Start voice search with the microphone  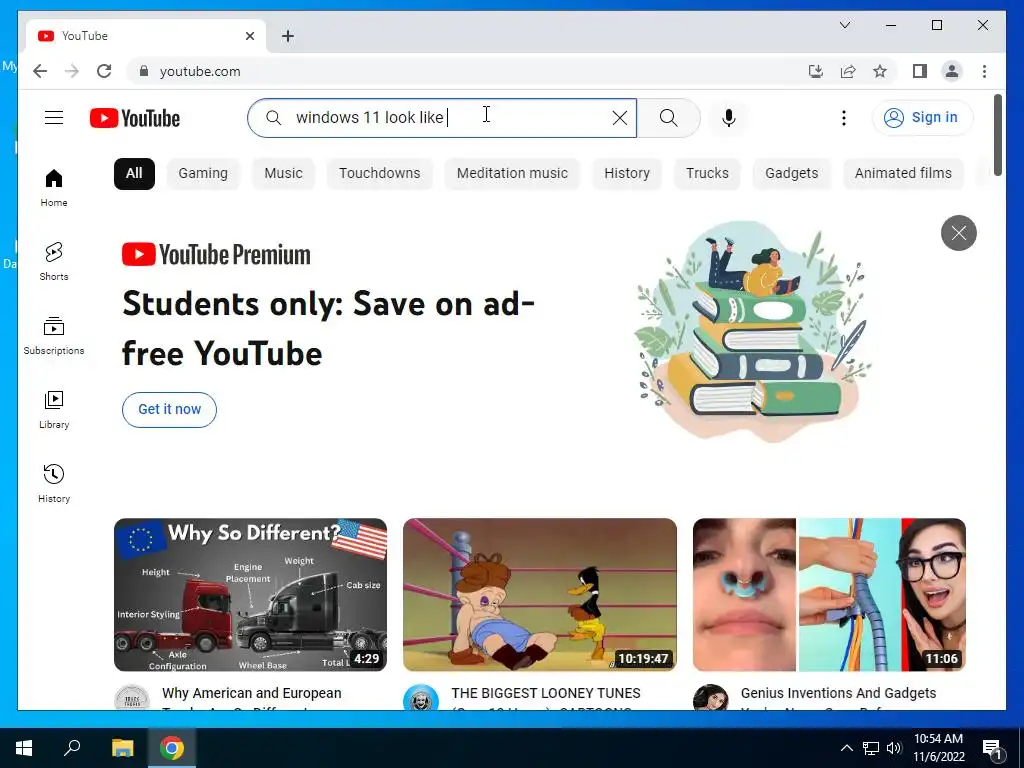click(x=729, y=118)
